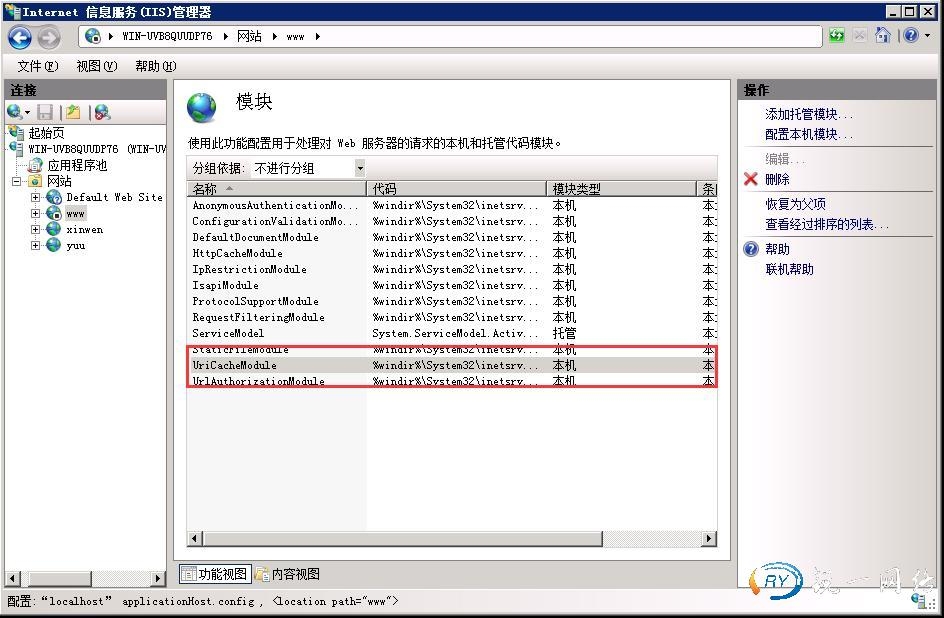Click the Delete connection icon in Connections toolbar
944x618 pixels.
[102, 113]
